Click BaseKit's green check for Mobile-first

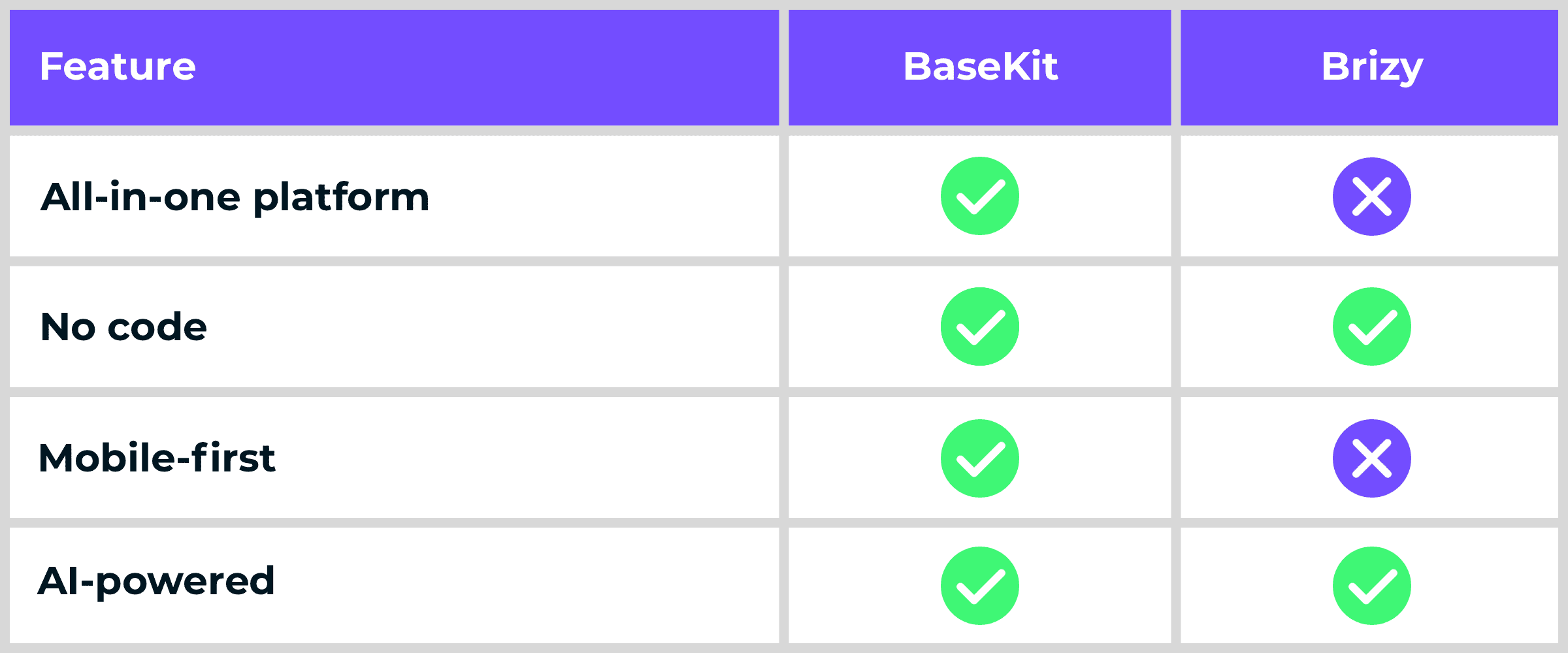coord(979,458)
